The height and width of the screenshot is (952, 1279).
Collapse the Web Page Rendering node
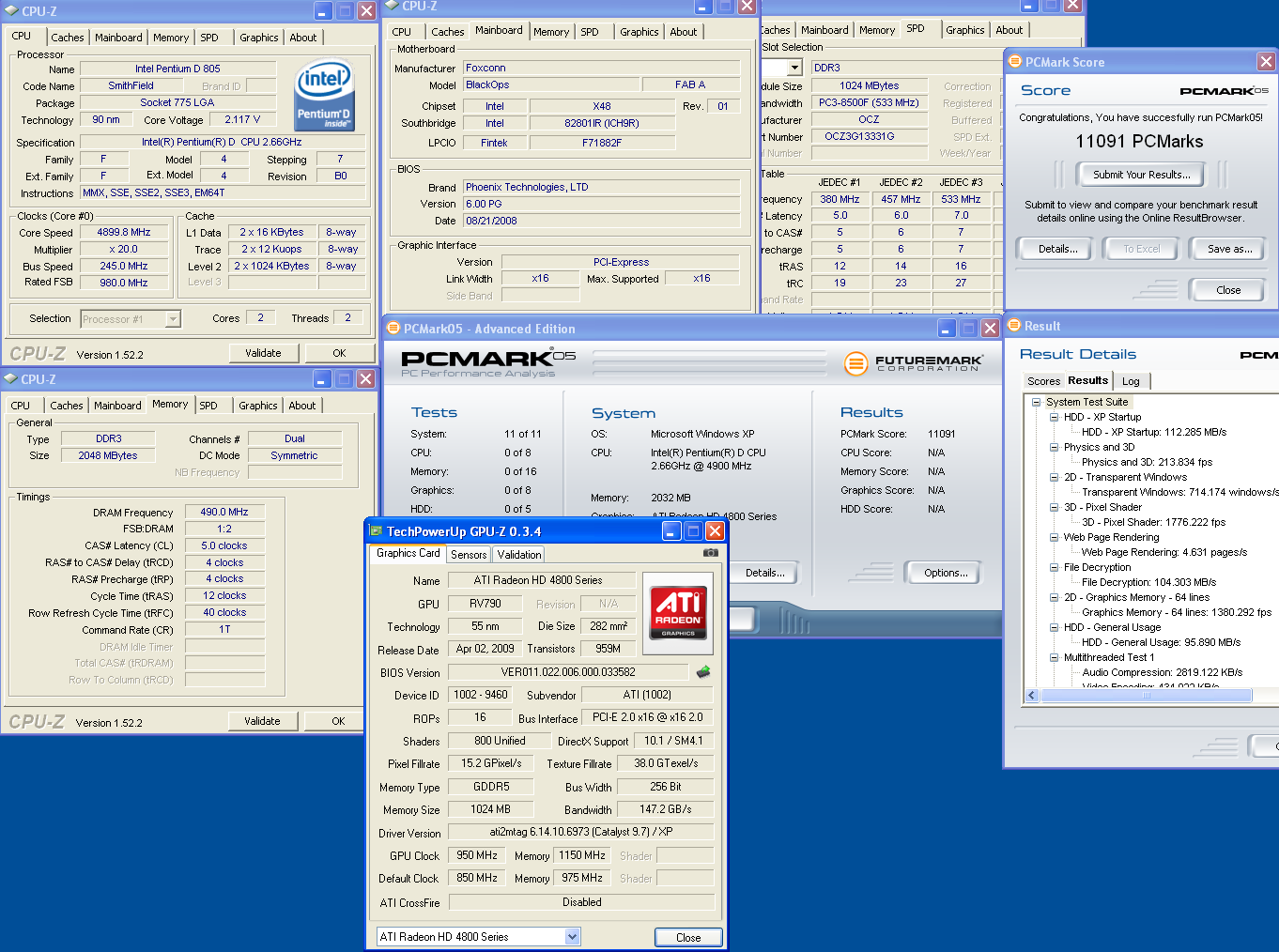coord(1055,537)
